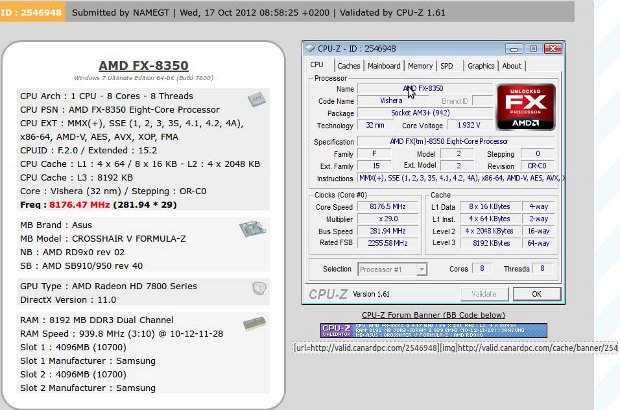
Task: Click the Slot 1 Manufacturer Samsung line
Action: pos(88,361)
